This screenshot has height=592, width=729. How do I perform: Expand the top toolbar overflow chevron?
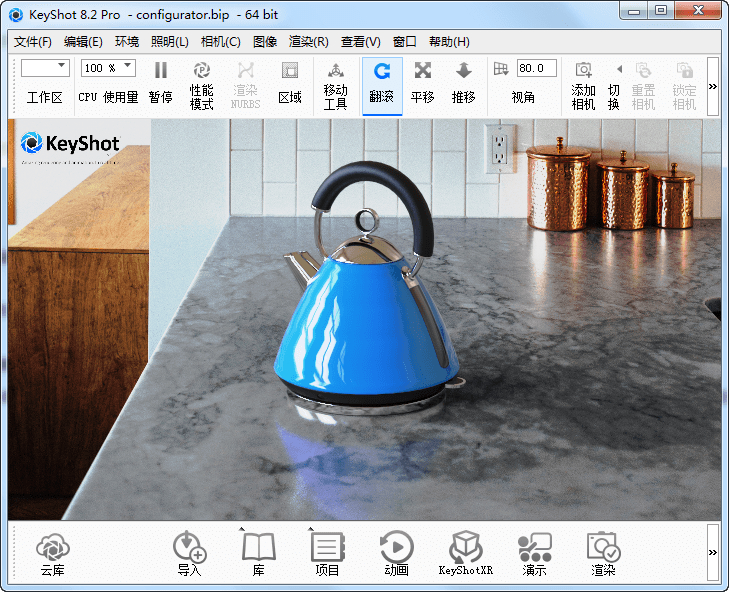click(x=712, y=87)
